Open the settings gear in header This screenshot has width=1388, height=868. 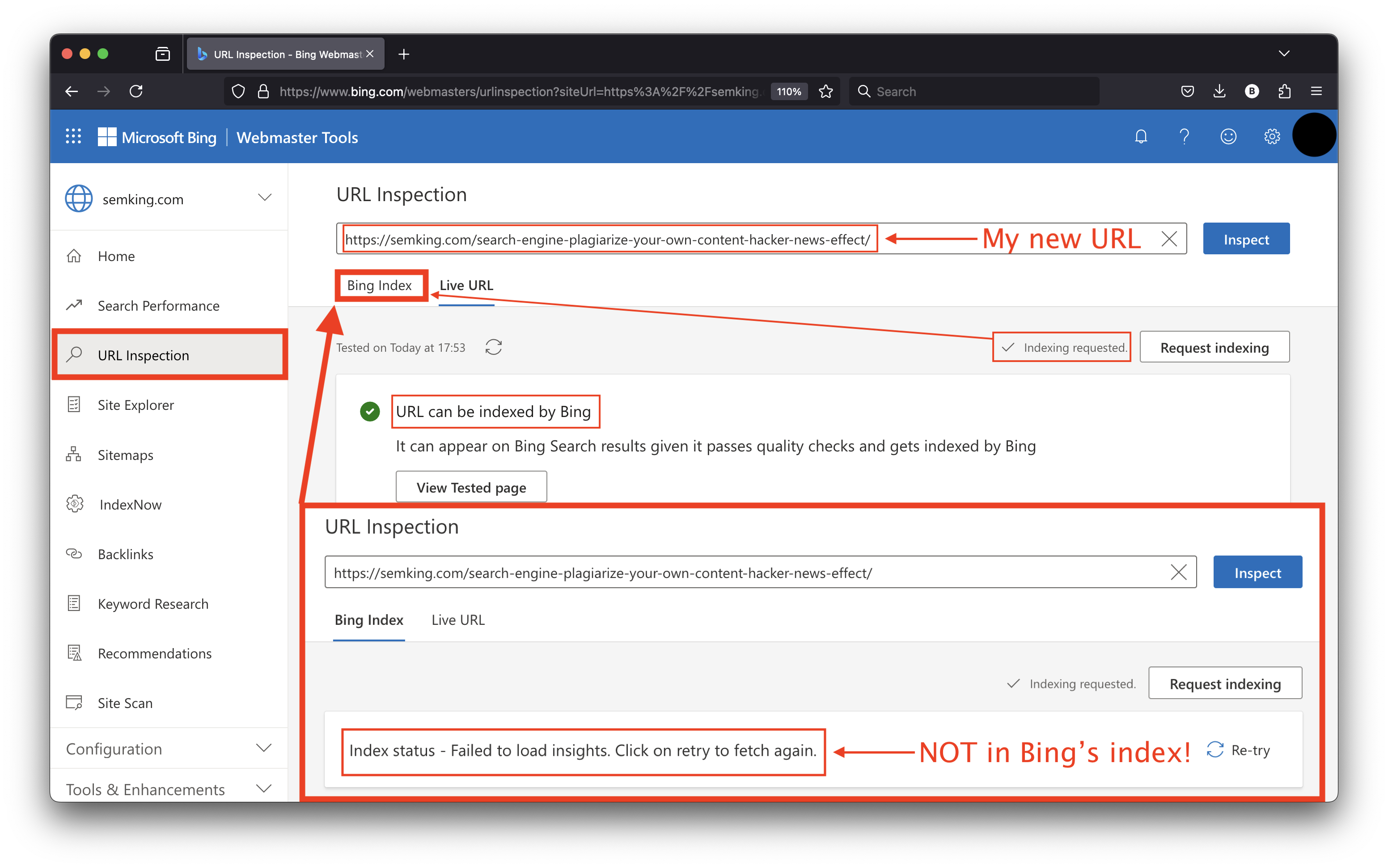[1271, 137]
